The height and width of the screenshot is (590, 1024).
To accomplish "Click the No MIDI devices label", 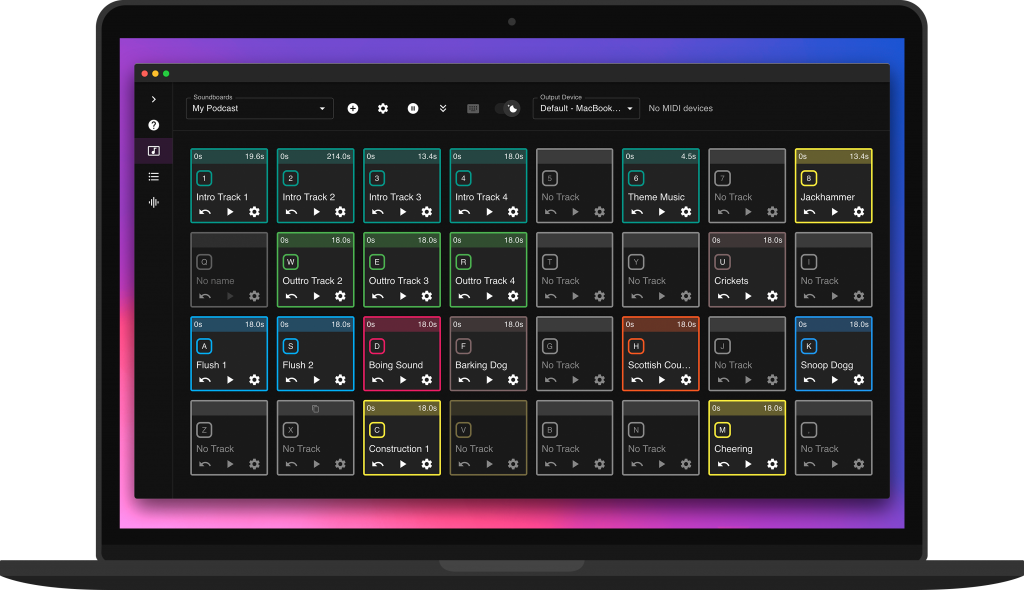I will tap(681, 108).
